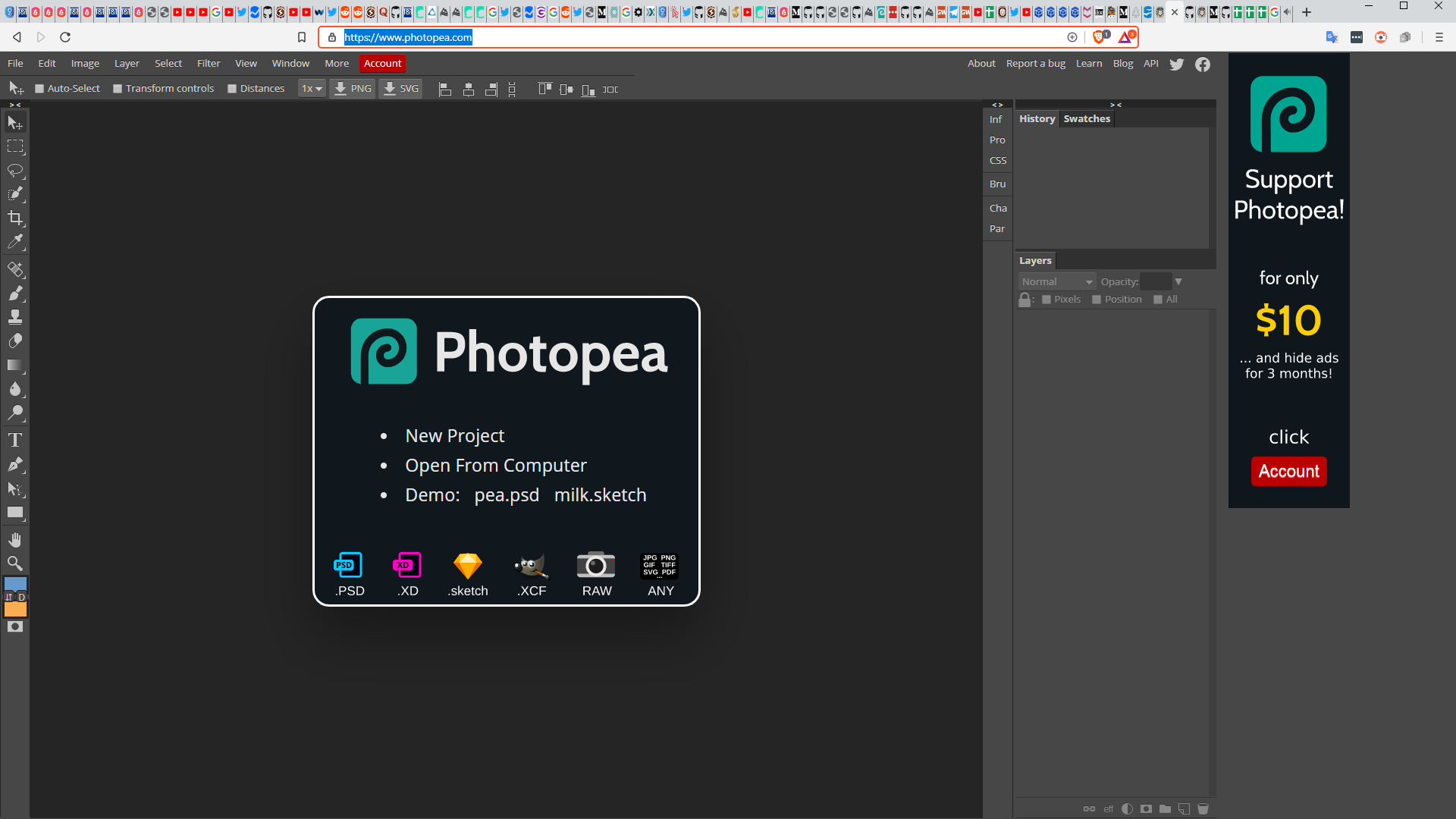Click the .PSD format icon
This screenshot has height=819, width=1456.
tap(349, 575)
